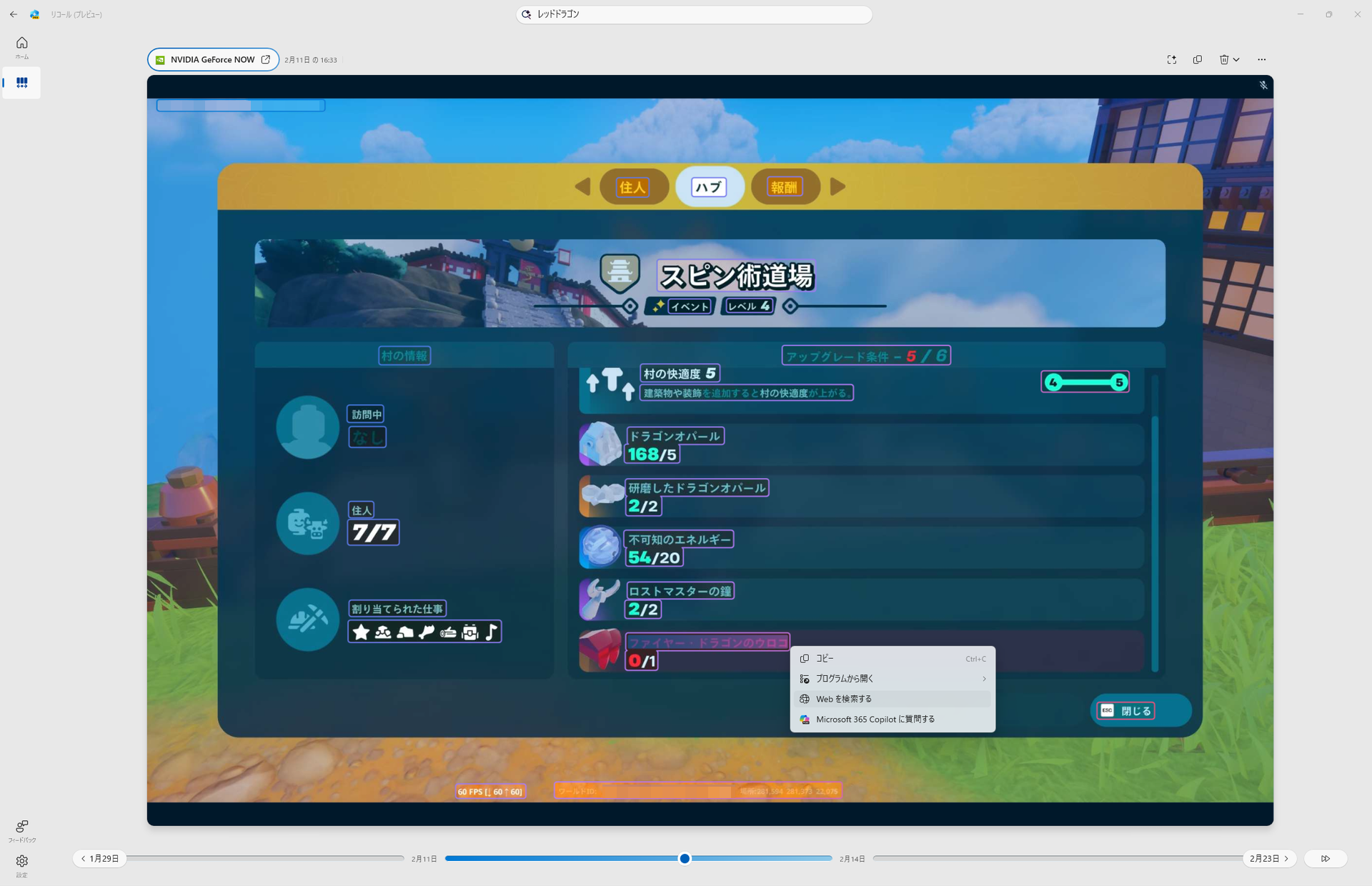Click the music note job icon
Viewport: 1372px width, 886px height.
pyautogui.click(x=491, y=632)
